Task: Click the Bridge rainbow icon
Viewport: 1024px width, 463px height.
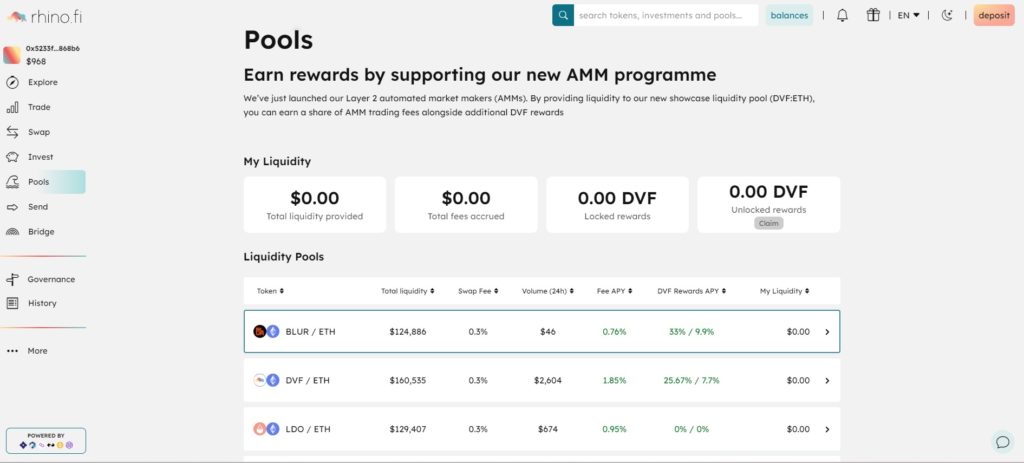Action: coord(12,232)
